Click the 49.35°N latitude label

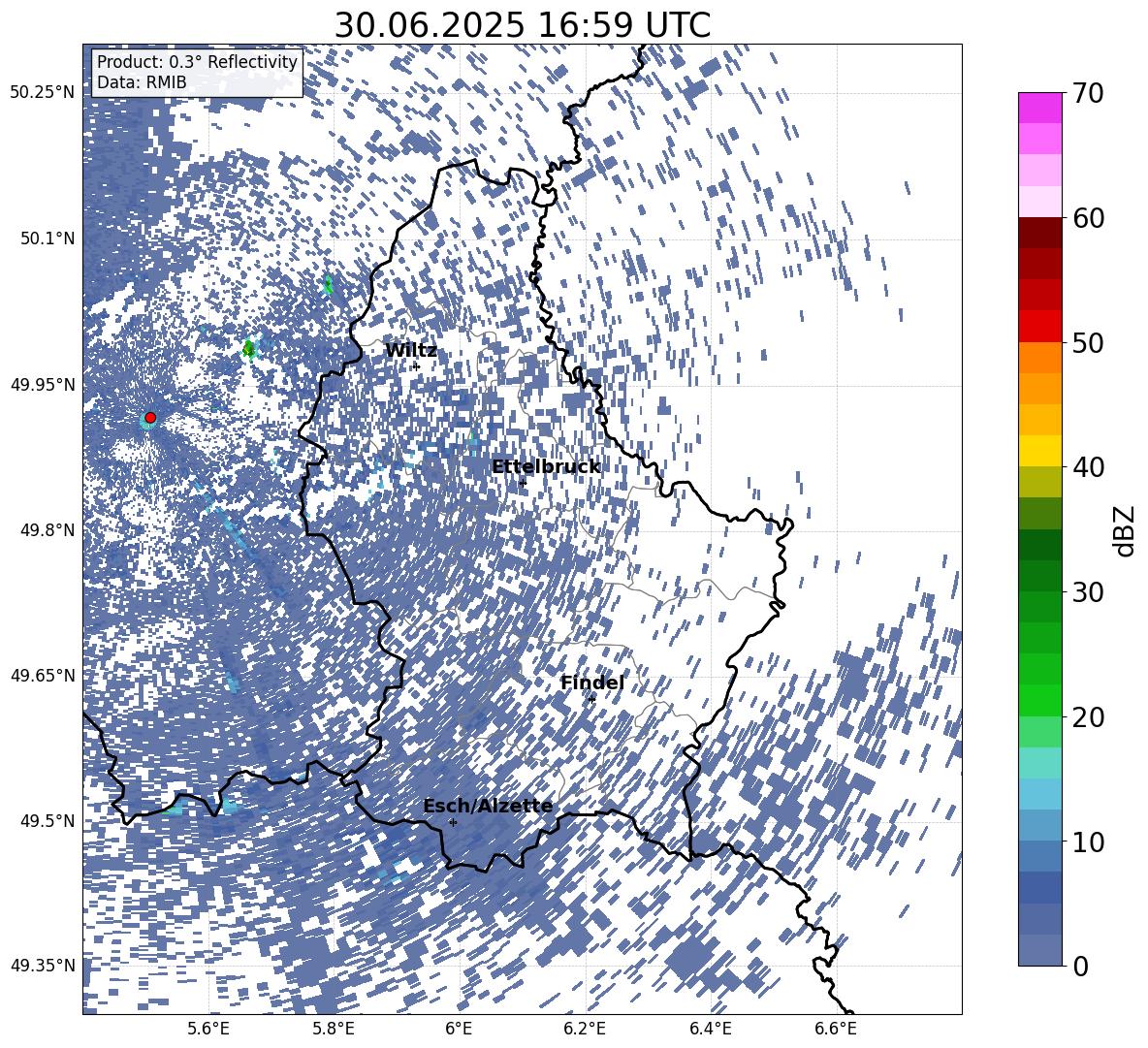(43, 966)
